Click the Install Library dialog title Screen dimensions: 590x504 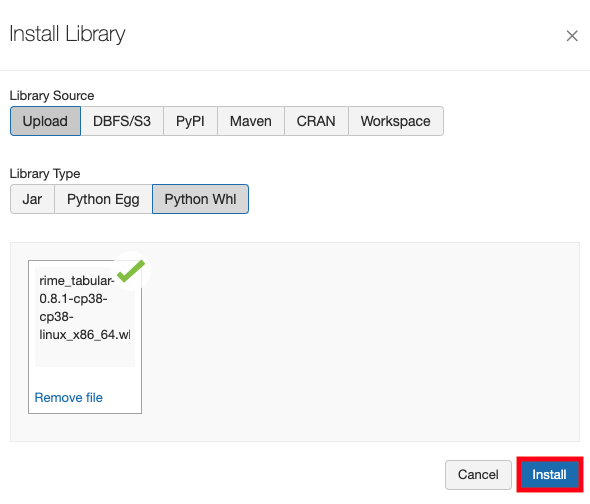(x=67, y=34)
